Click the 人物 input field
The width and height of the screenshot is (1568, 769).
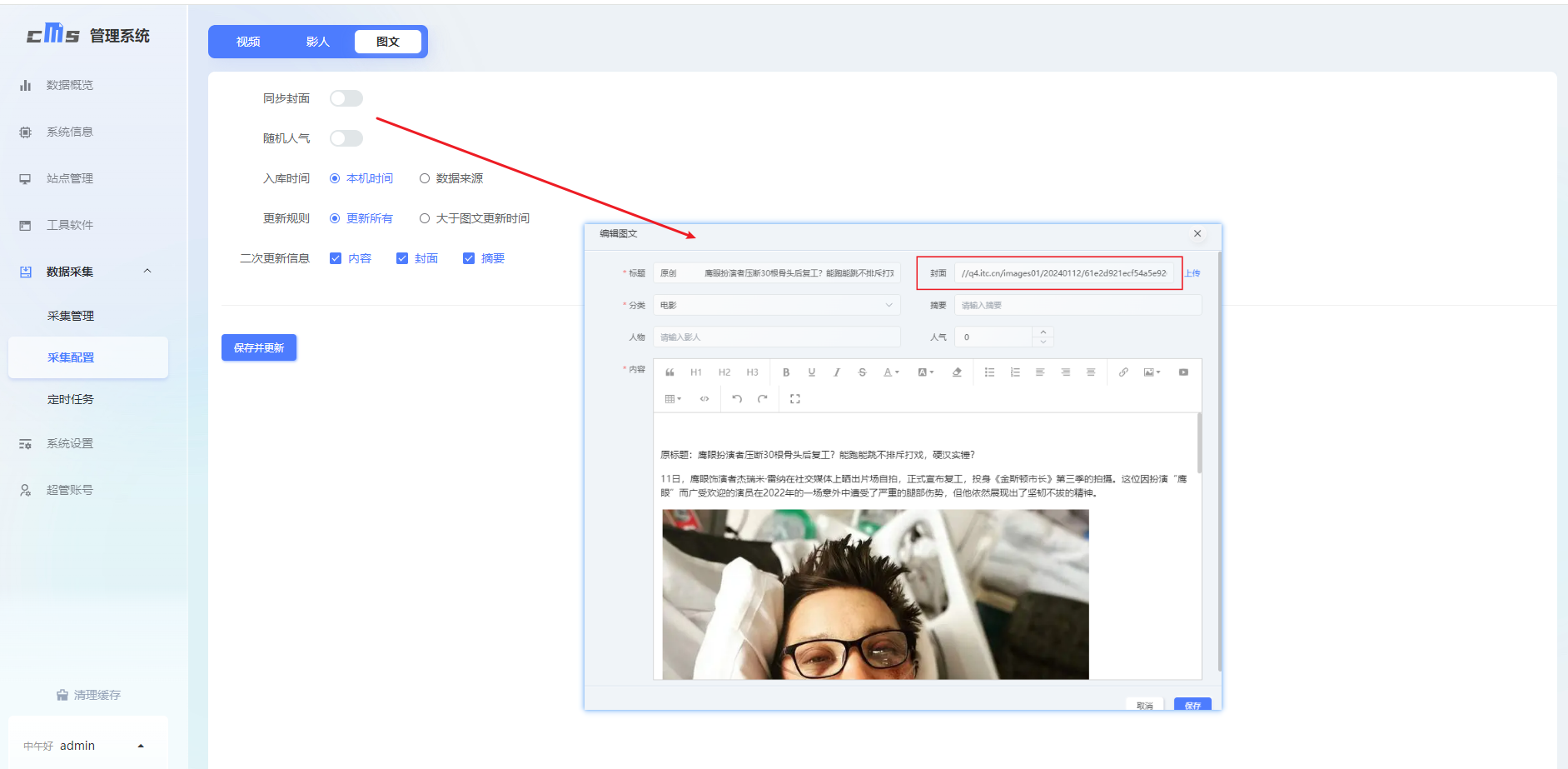tap(777, 337)
